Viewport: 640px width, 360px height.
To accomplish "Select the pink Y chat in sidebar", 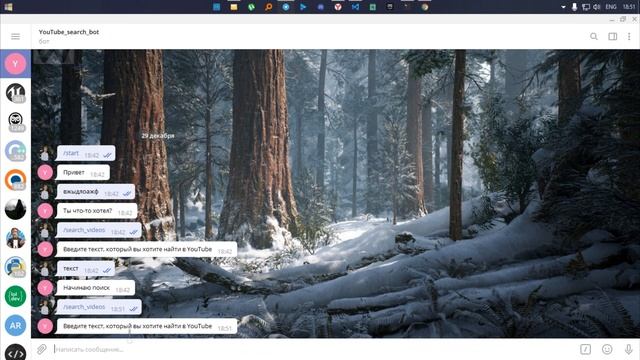I will (16, 64).
